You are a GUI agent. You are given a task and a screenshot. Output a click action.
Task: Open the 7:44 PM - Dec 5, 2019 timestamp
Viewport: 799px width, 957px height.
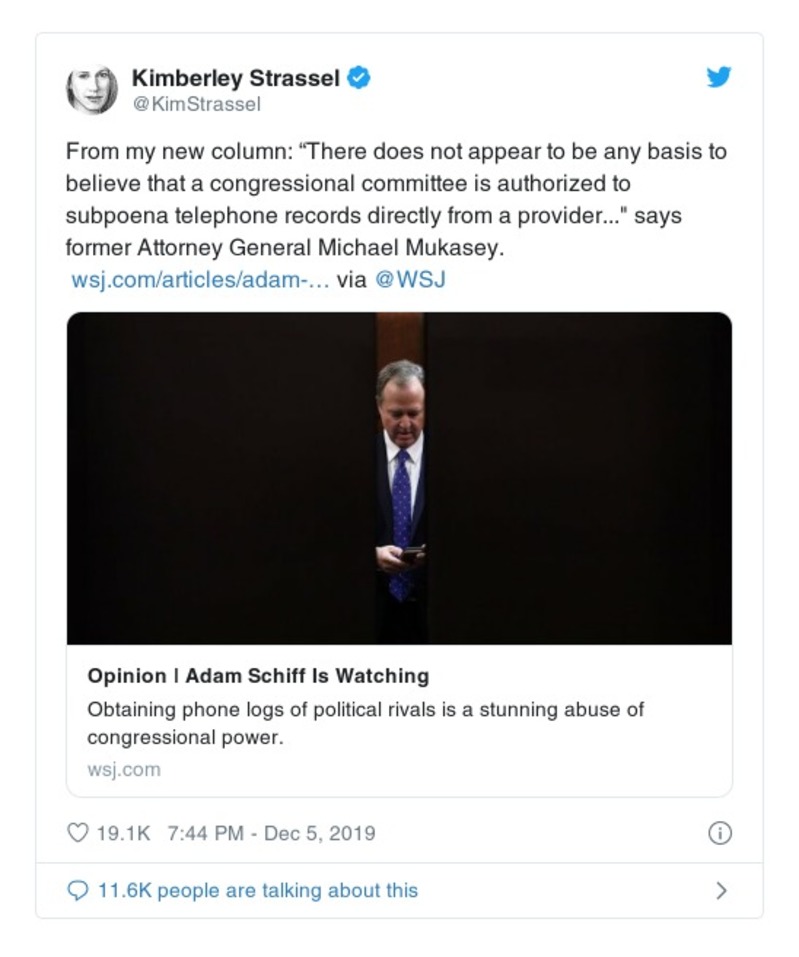coord(266,832)
